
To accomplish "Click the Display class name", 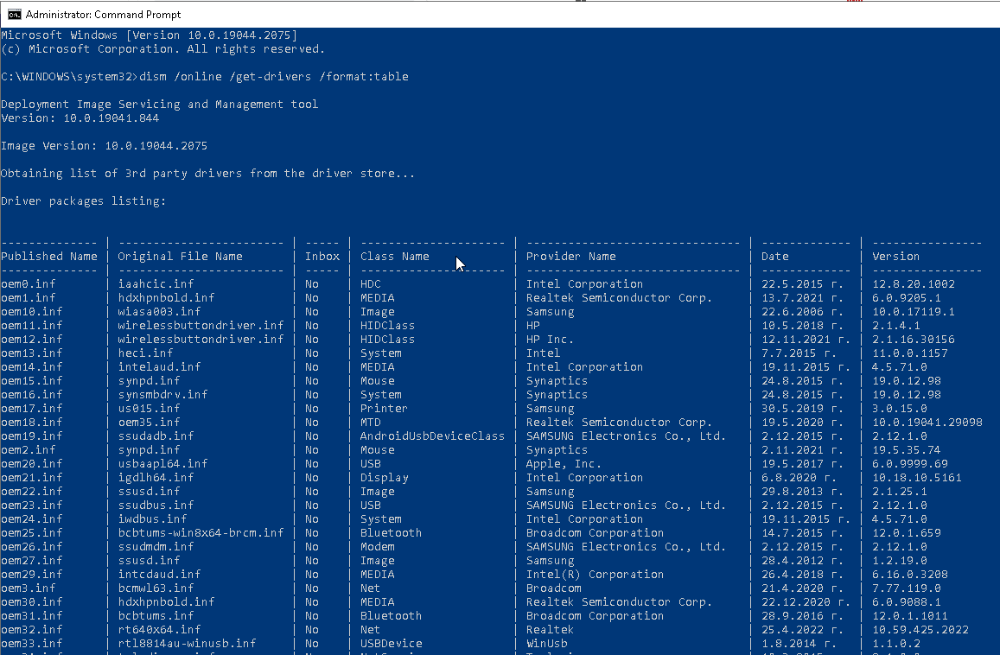I will coord(384,478).
